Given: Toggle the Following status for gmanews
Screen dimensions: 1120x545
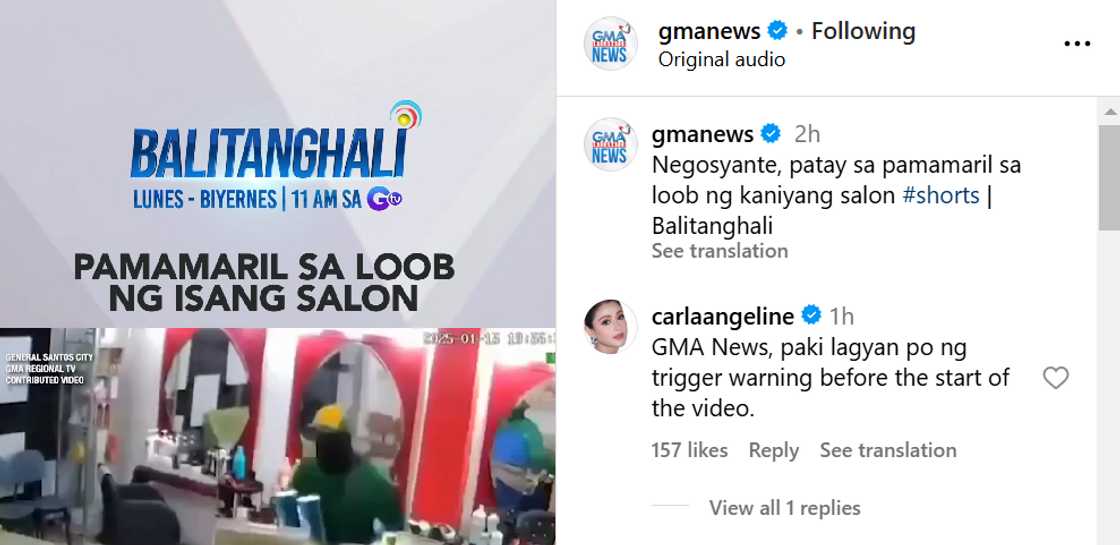Looking at the screenshot, I should click(x=863, y=31).
